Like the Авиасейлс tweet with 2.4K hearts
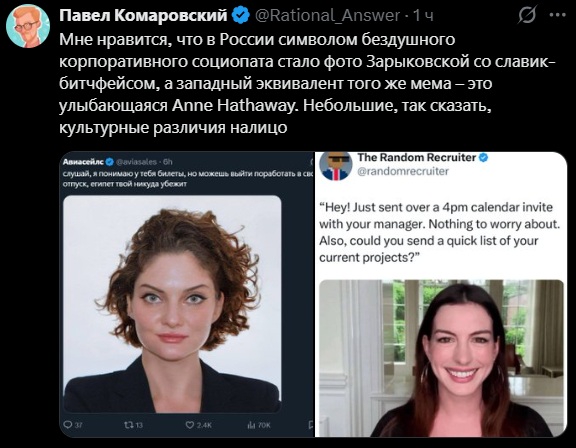Viewport: 576px width, 448px height. pos(190,425)
